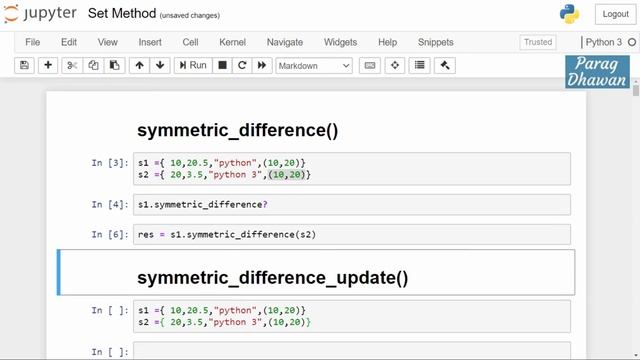Open the Cell menu
This screenshot has height=360, width=640.
coord(191,42)
